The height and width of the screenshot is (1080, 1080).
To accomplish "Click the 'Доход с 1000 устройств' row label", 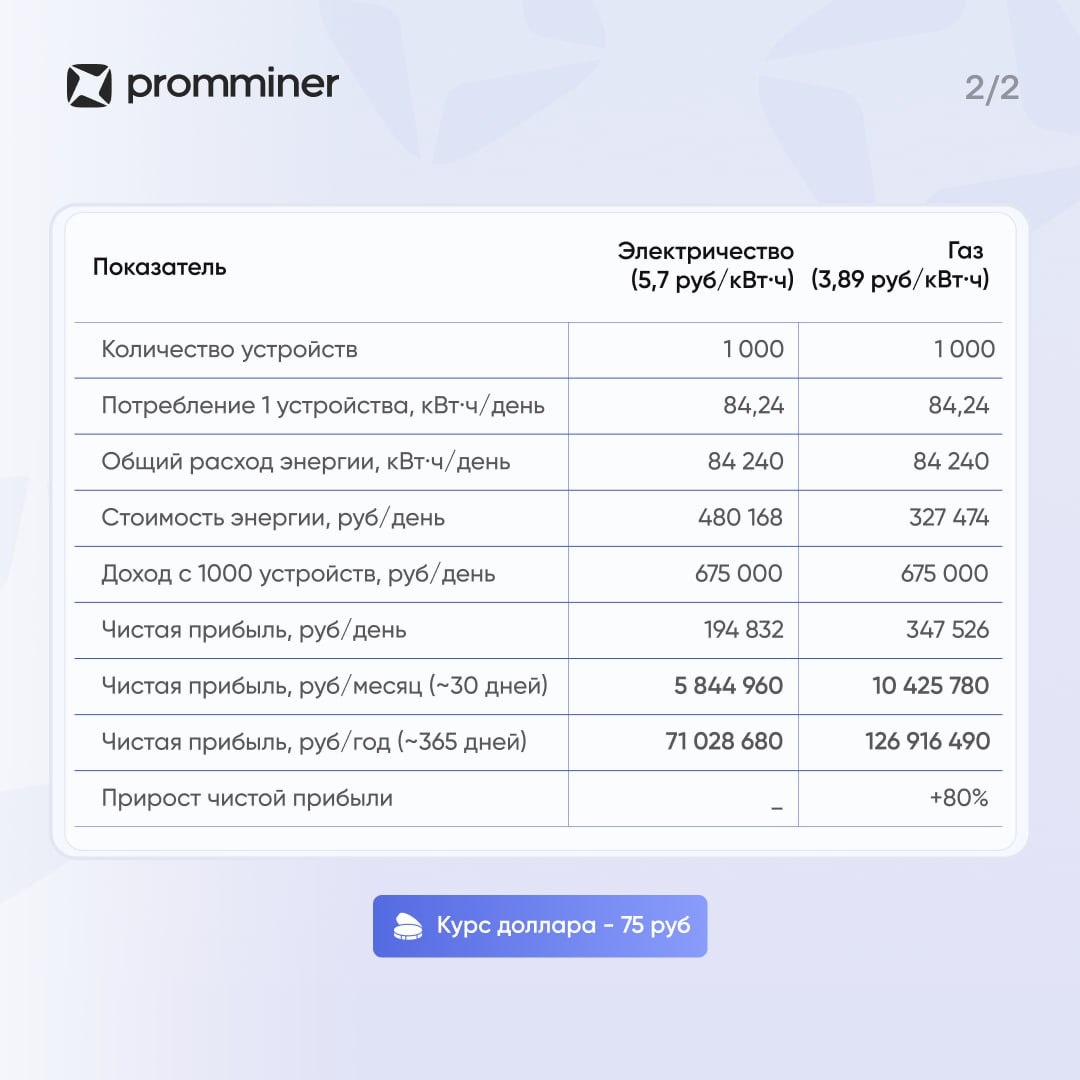I will [x=298, y=574].
